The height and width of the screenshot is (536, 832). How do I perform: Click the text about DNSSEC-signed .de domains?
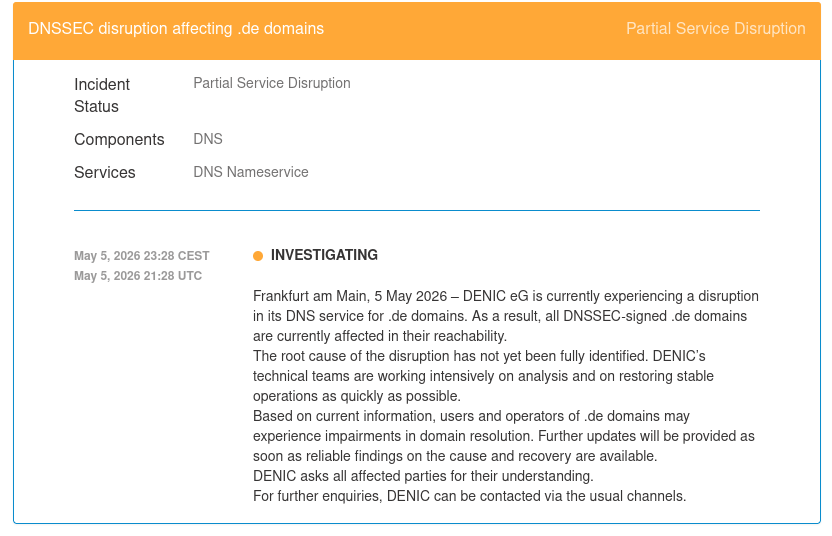coord(655,316)
